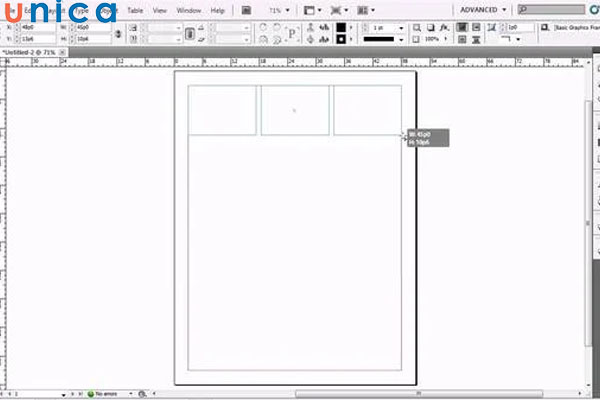
Task: Toggle constrain proportions for scaling
Action: pyautogui.click(x=189, y=34)
